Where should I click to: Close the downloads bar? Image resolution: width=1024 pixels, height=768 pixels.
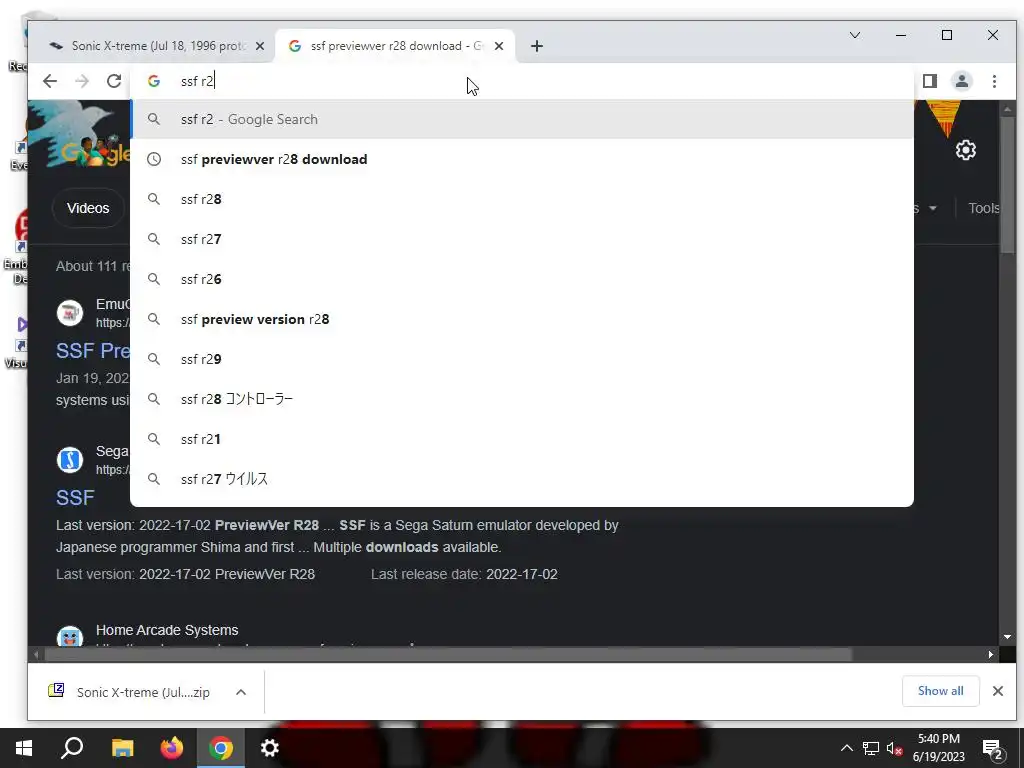(x=997, y=691)
